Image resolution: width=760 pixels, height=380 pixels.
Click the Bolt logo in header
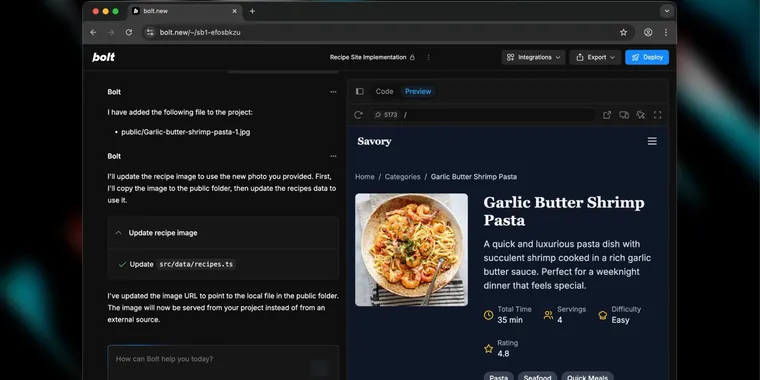[103, 57]
